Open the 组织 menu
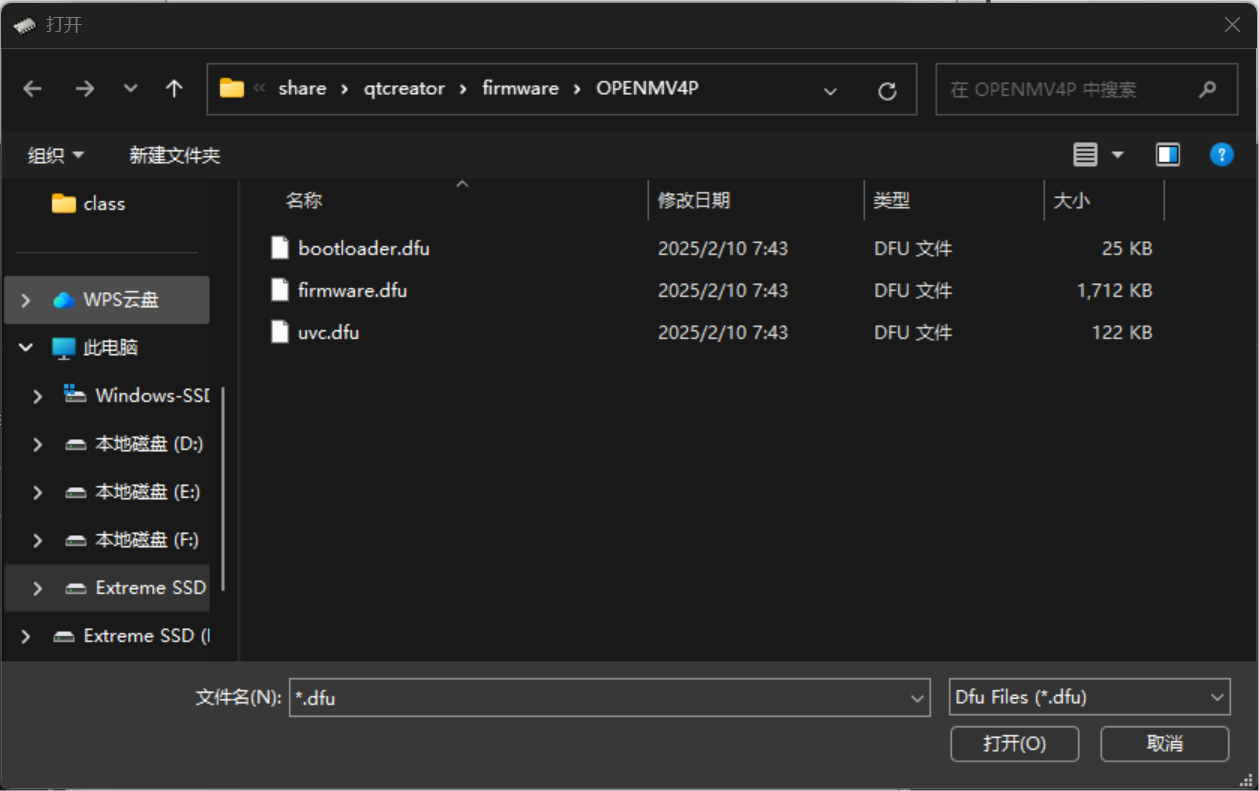1259x791 pixels. tap(55, 154)
